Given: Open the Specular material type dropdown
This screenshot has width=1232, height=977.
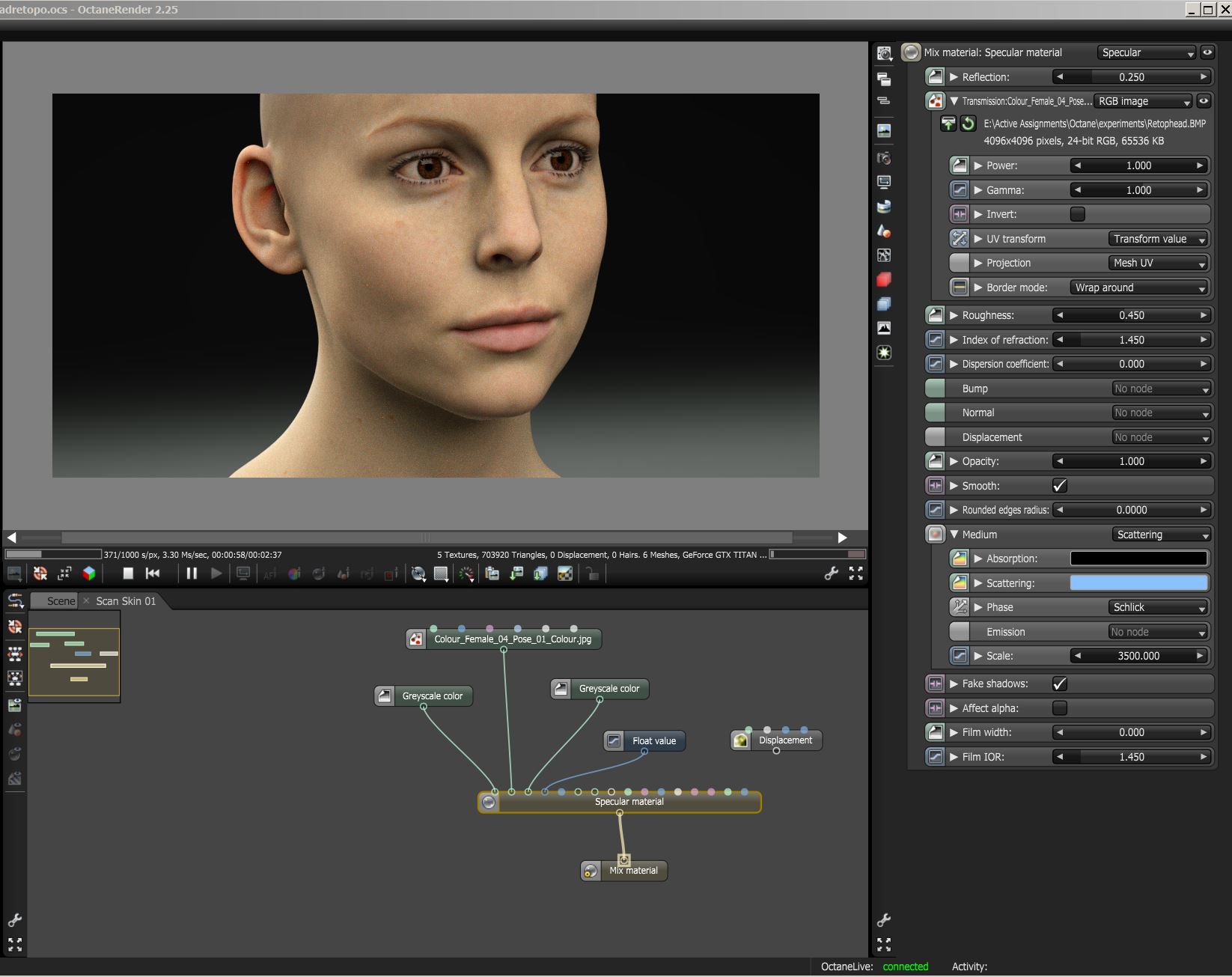Looking at the screenshot, I should (x=1147, y=52).
